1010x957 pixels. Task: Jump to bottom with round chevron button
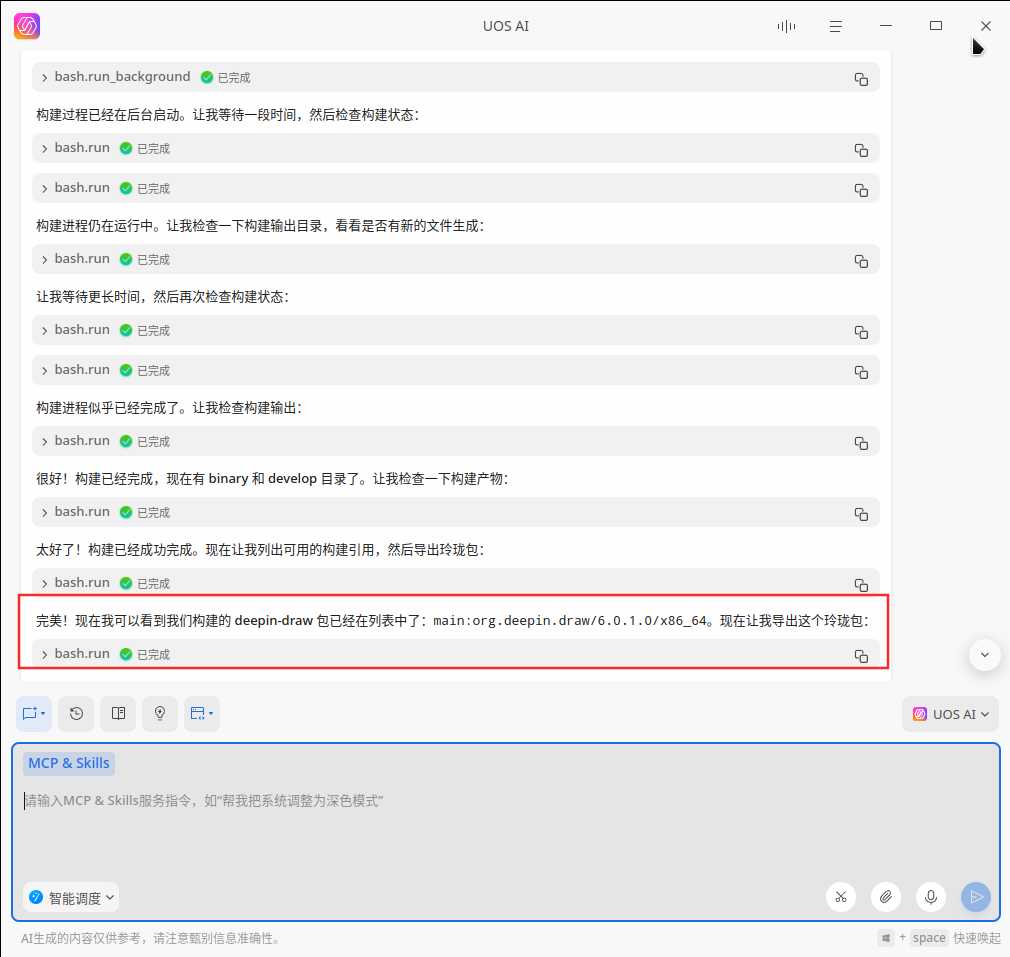coord(985,655)
